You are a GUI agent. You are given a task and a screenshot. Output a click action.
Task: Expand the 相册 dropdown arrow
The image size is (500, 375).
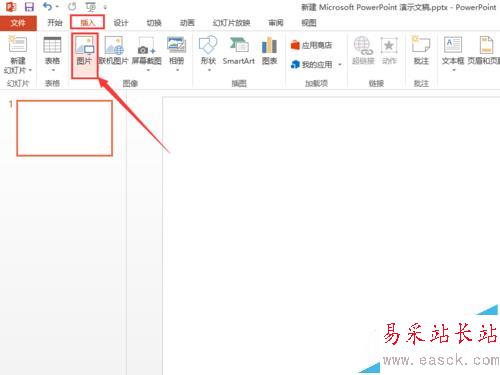[177, 70]
